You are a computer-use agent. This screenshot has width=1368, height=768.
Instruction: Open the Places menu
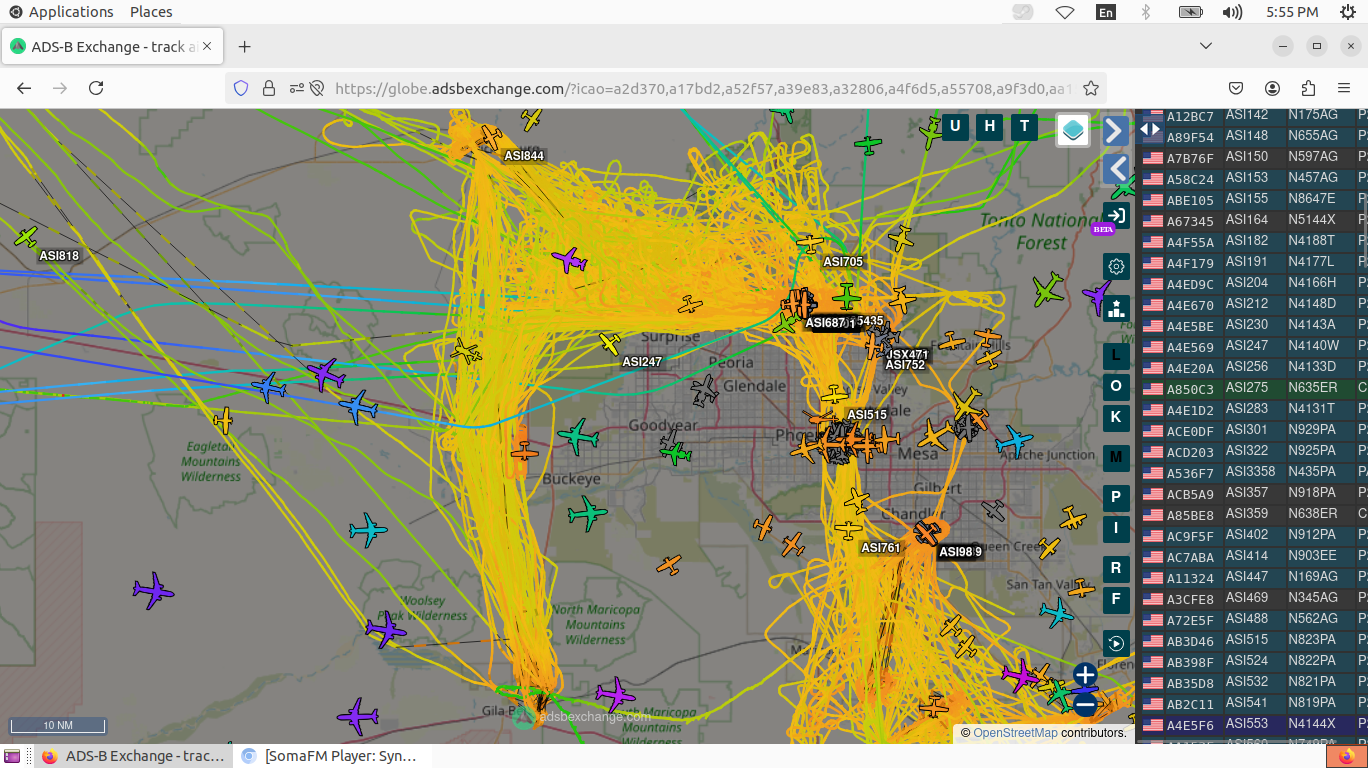(151, 12)
